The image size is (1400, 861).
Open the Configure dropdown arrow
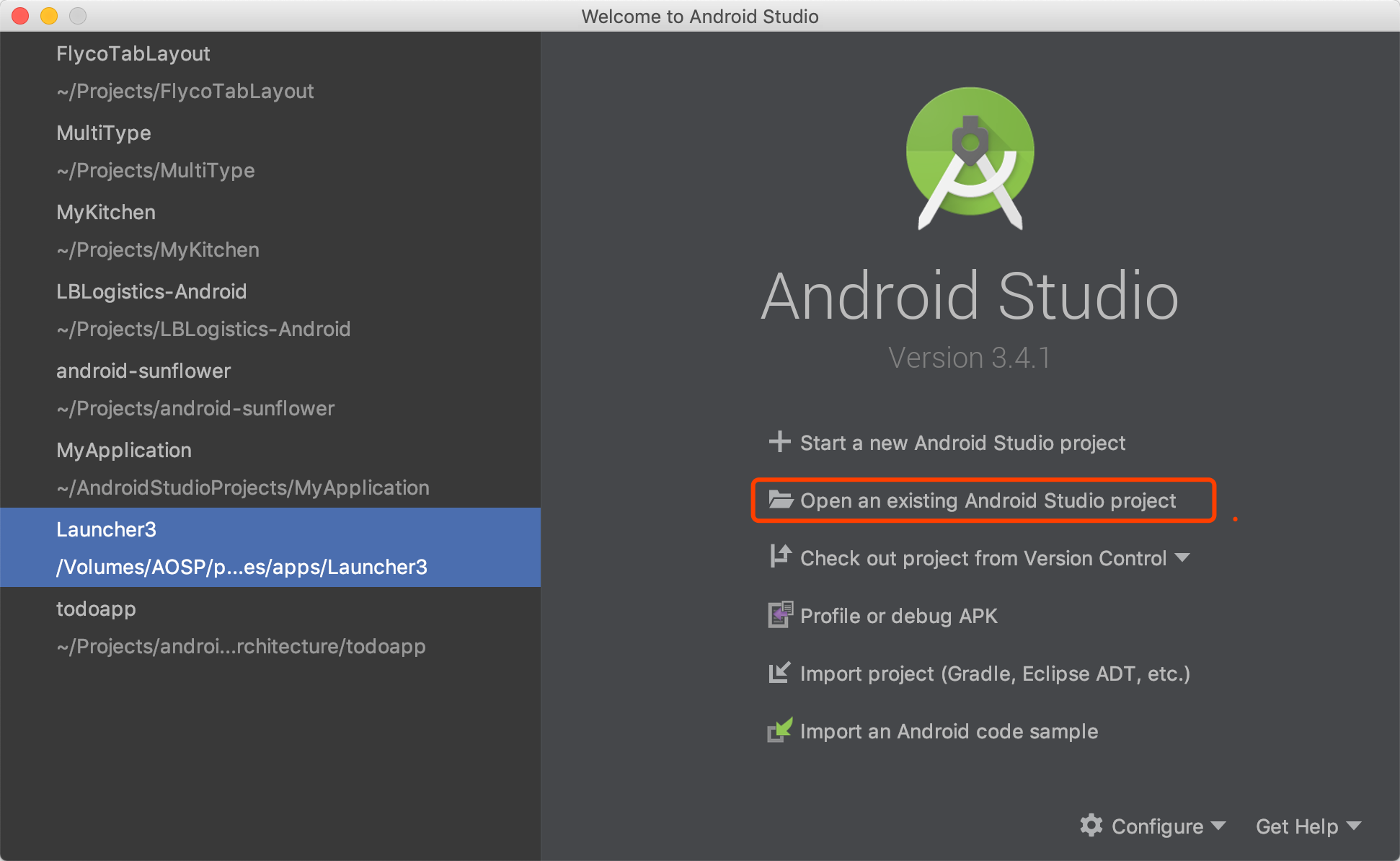(1218, 826)
